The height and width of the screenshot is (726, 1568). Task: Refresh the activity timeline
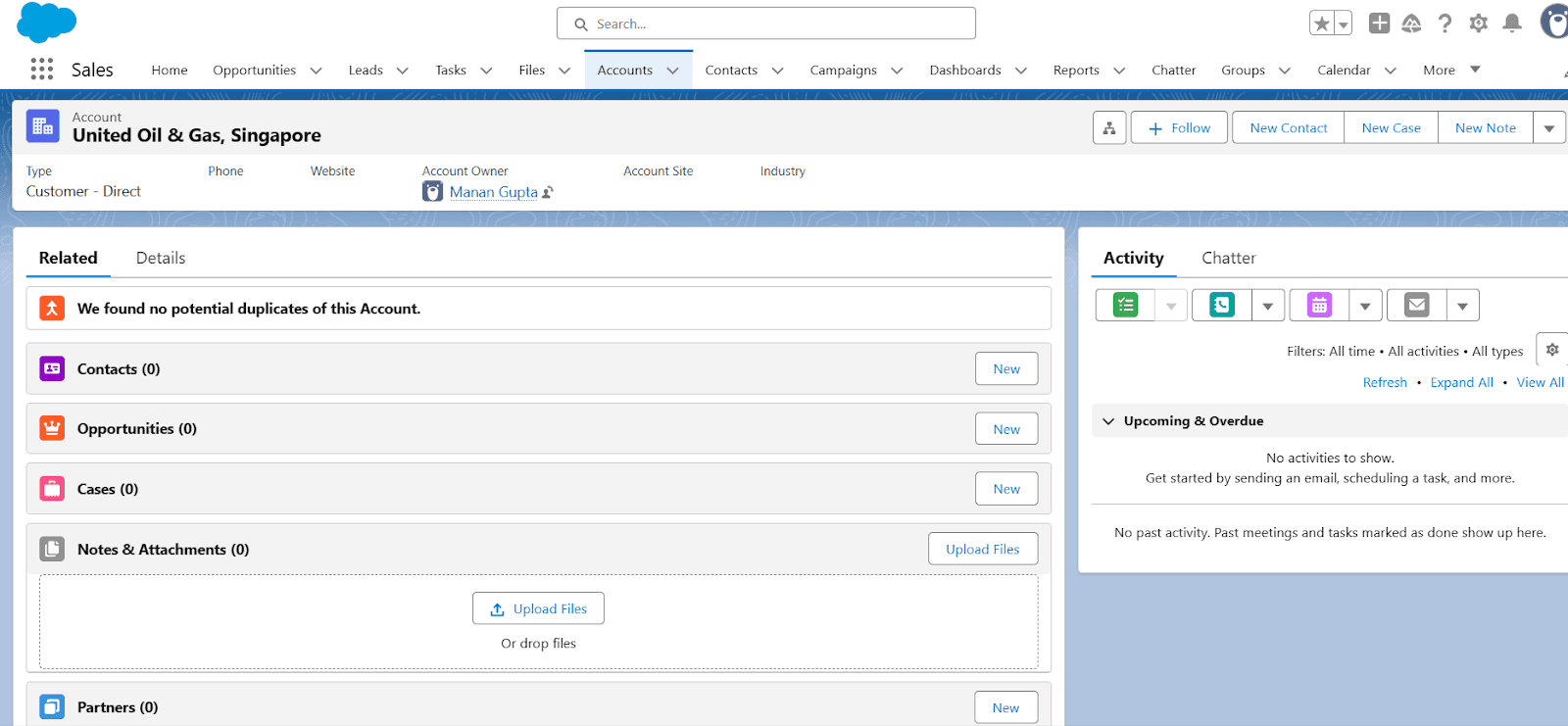pos(1385,382)
